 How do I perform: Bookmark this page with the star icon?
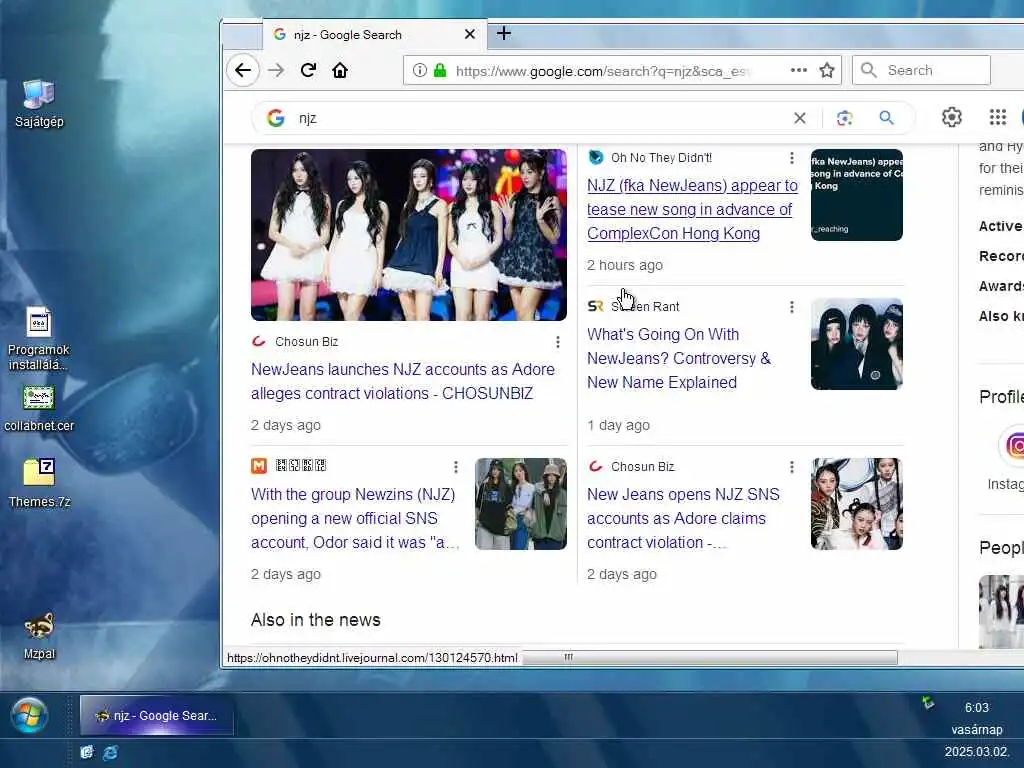coord(827,70)
